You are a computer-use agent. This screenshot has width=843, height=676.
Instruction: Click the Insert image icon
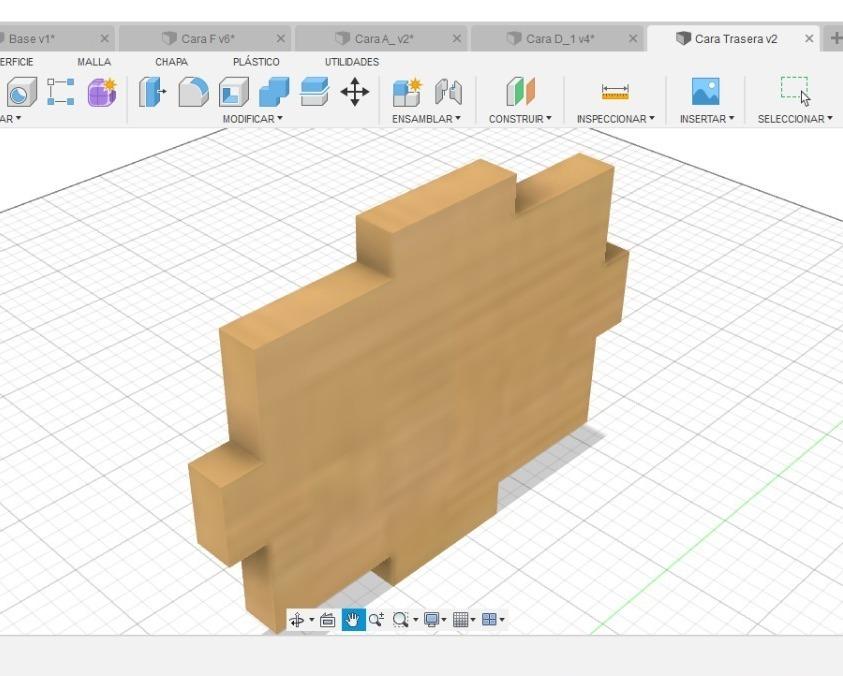pyautogui.click(x=705, y=91)
